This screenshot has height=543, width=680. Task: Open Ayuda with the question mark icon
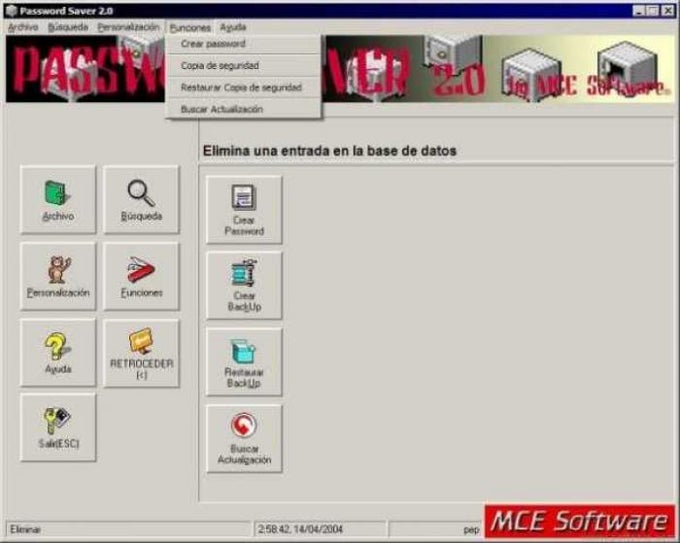[x=58, y=353]
